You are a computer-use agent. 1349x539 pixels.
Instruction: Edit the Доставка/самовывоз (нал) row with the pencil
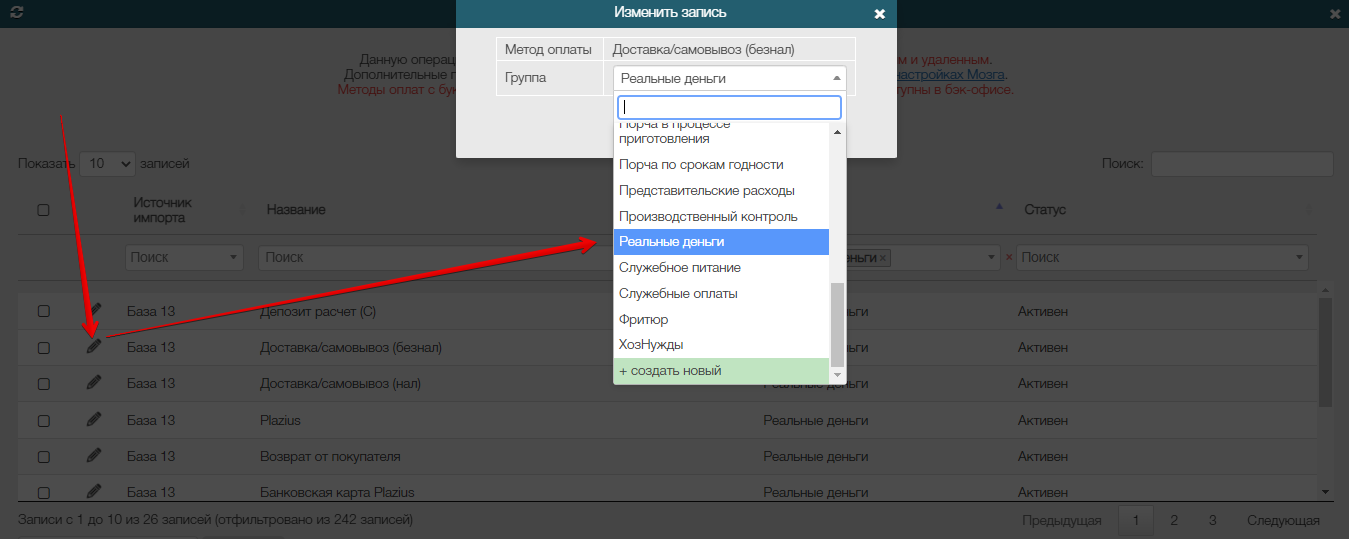click(94, 382)
